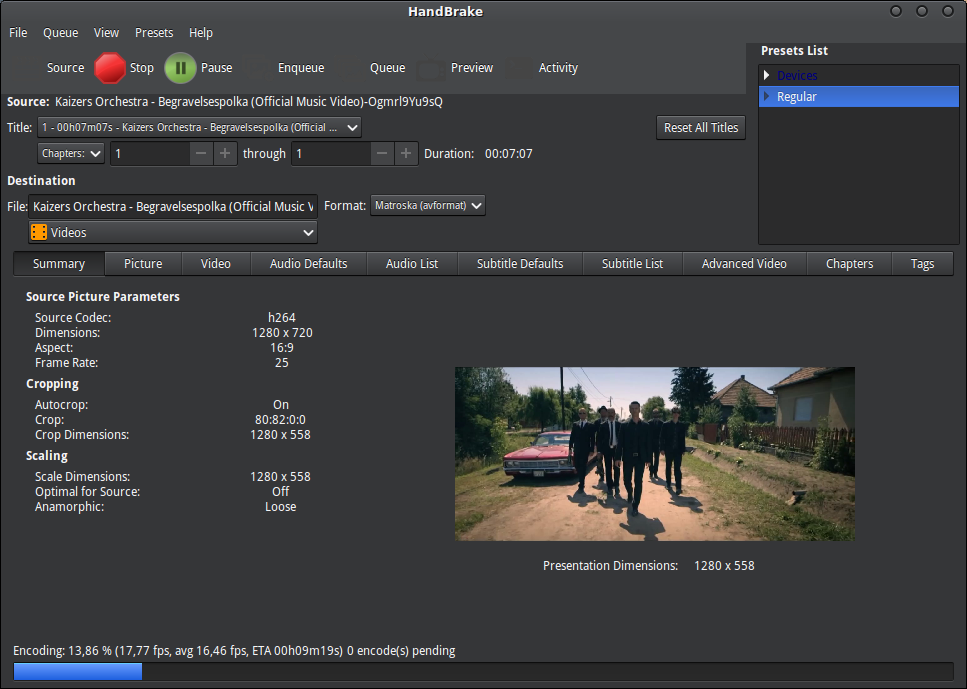Open the Subtitle List tab
The height and width of the screenshot is (689, 967).
coord(632,263)
